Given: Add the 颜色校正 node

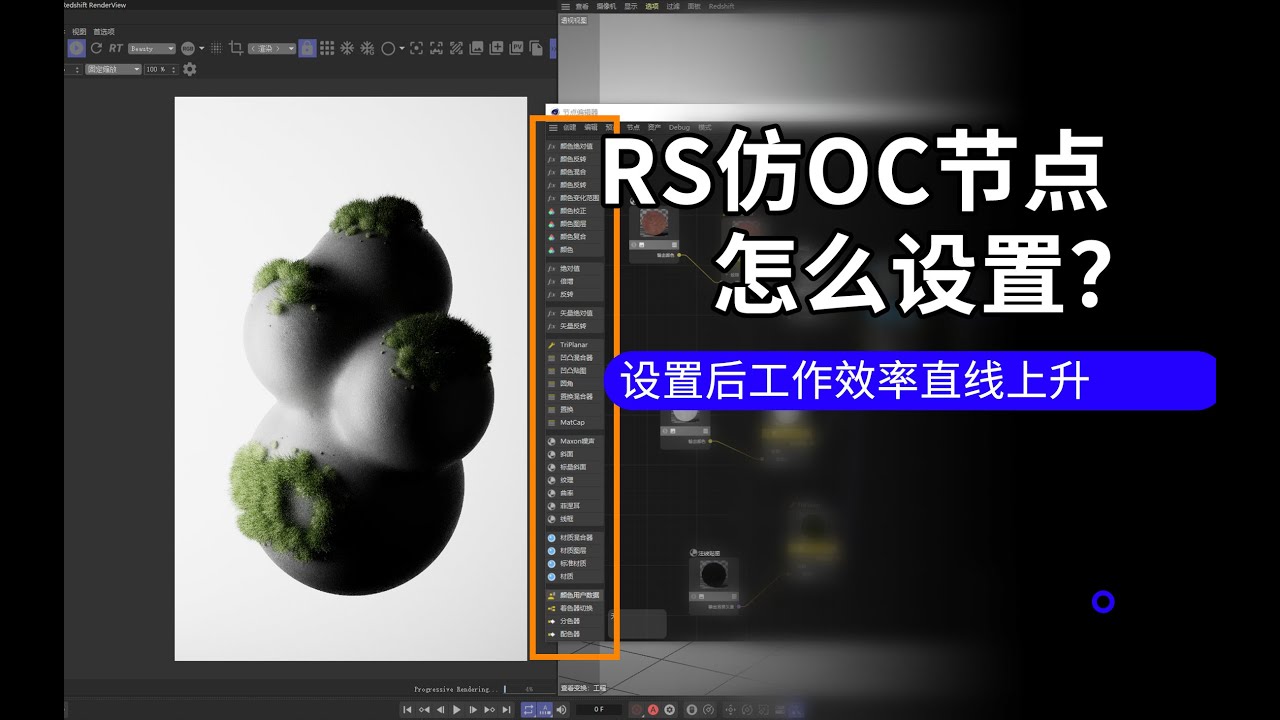Looking at the screenshot, I should (574, 211).
